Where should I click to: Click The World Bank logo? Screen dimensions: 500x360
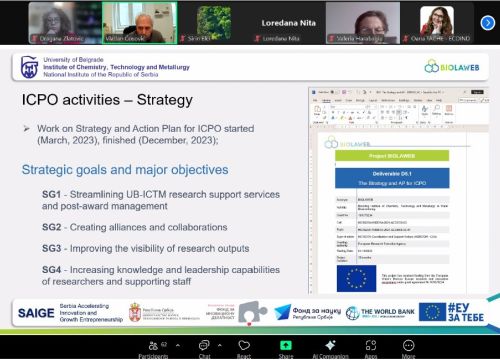380,313
